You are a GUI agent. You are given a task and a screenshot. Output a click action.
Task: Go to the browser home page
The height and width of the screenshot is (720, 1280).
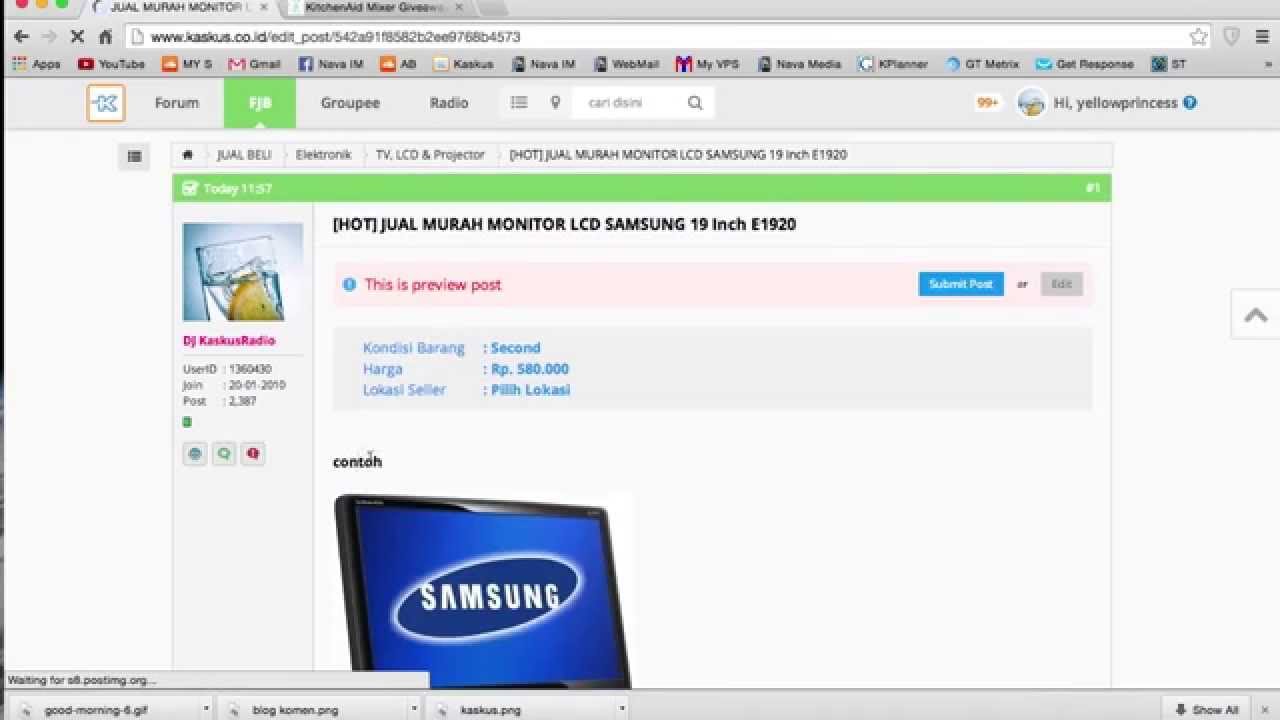[x=105, y=37]
